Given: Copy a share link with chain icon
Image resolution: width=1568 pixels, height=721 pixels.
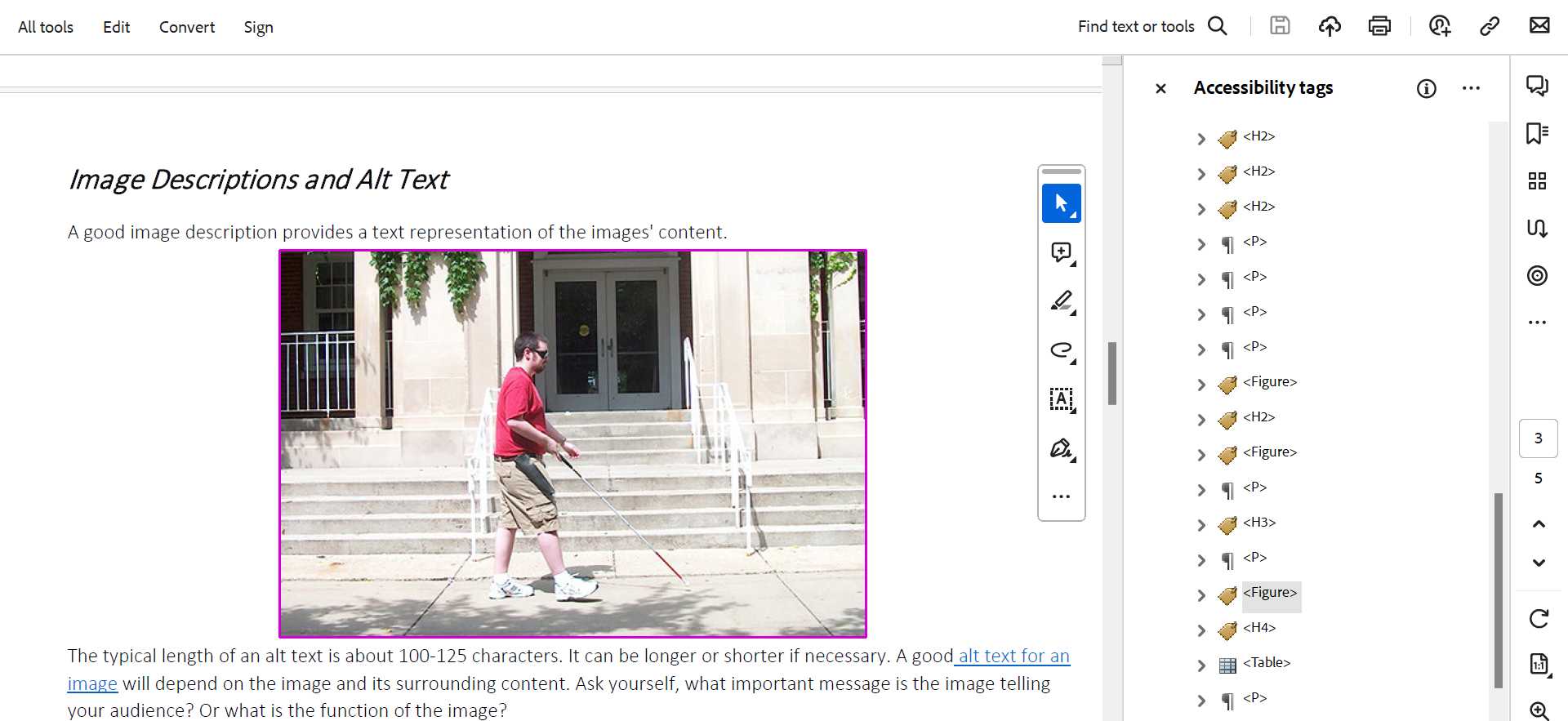Looking at the screenshot, I should click(x=1490, y=26).
